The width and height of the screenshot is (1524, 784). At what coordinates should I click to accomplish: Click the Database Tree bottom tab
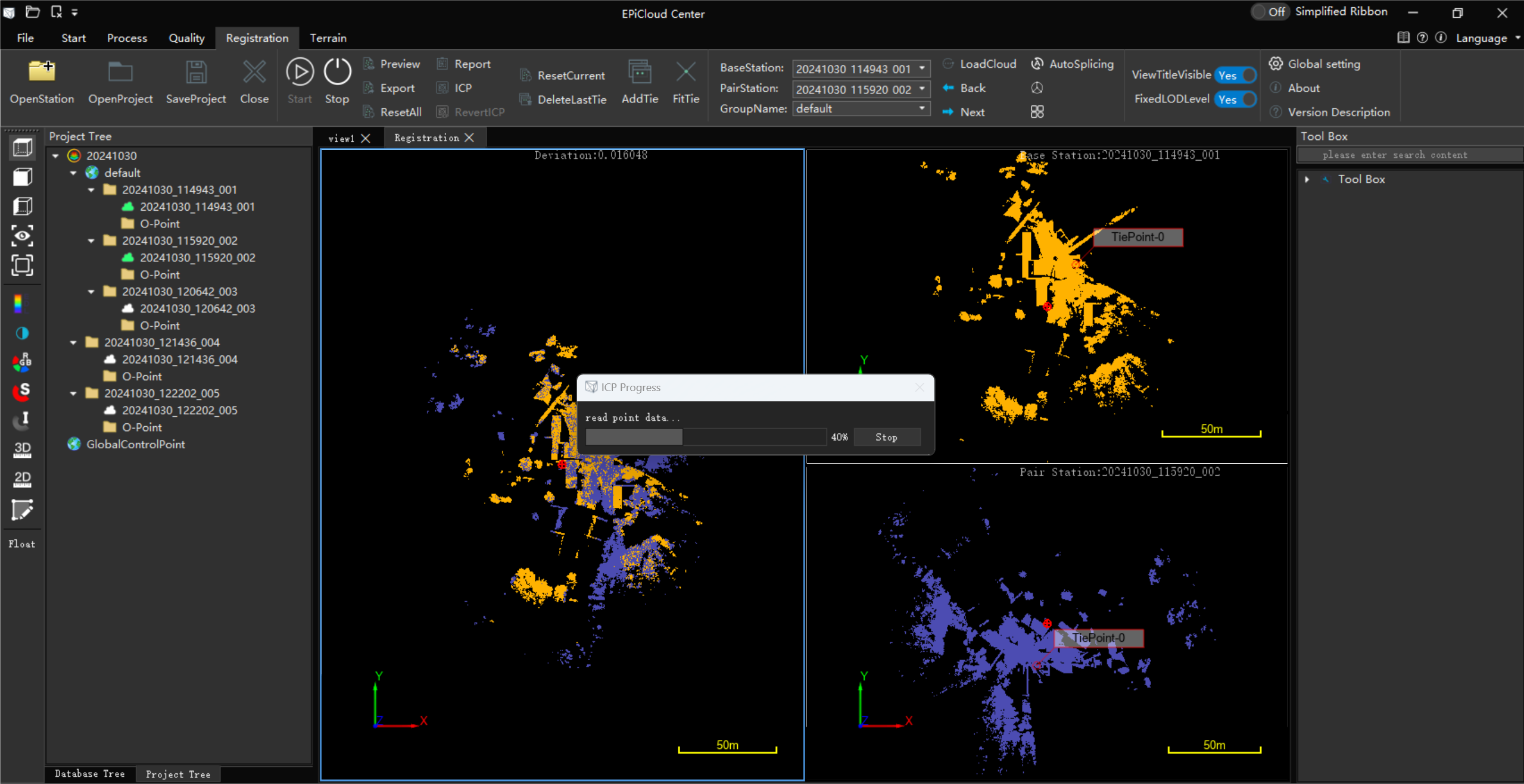point(90,773)
